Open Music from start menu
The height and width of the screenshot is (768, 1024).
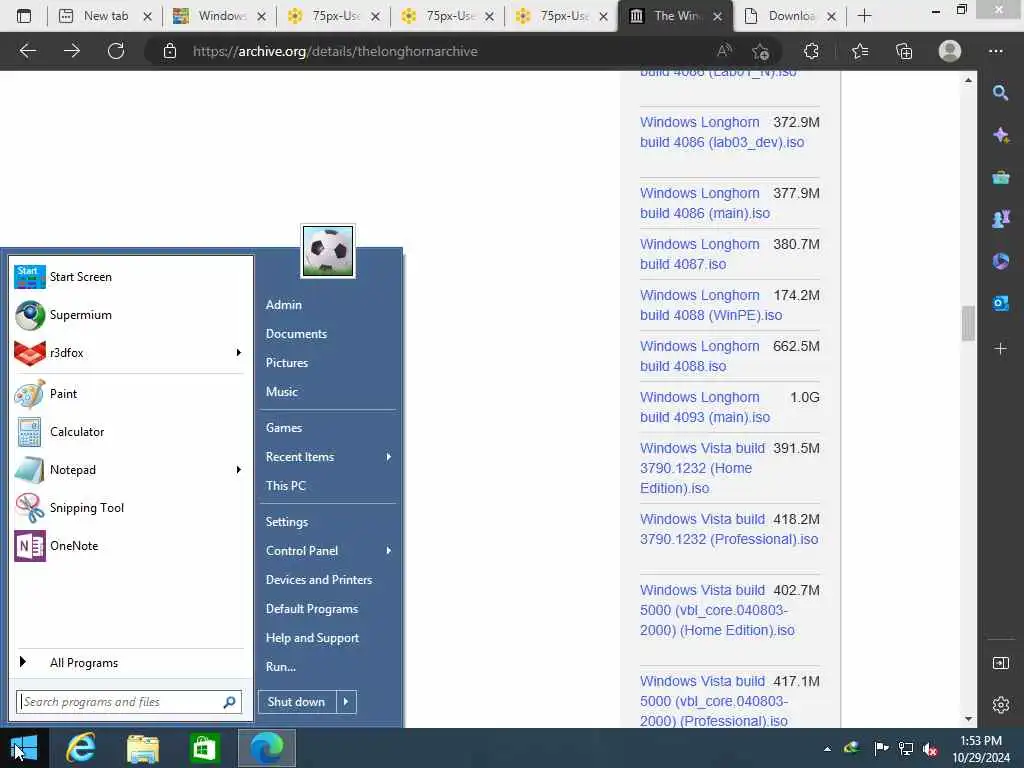click(281, 392)
